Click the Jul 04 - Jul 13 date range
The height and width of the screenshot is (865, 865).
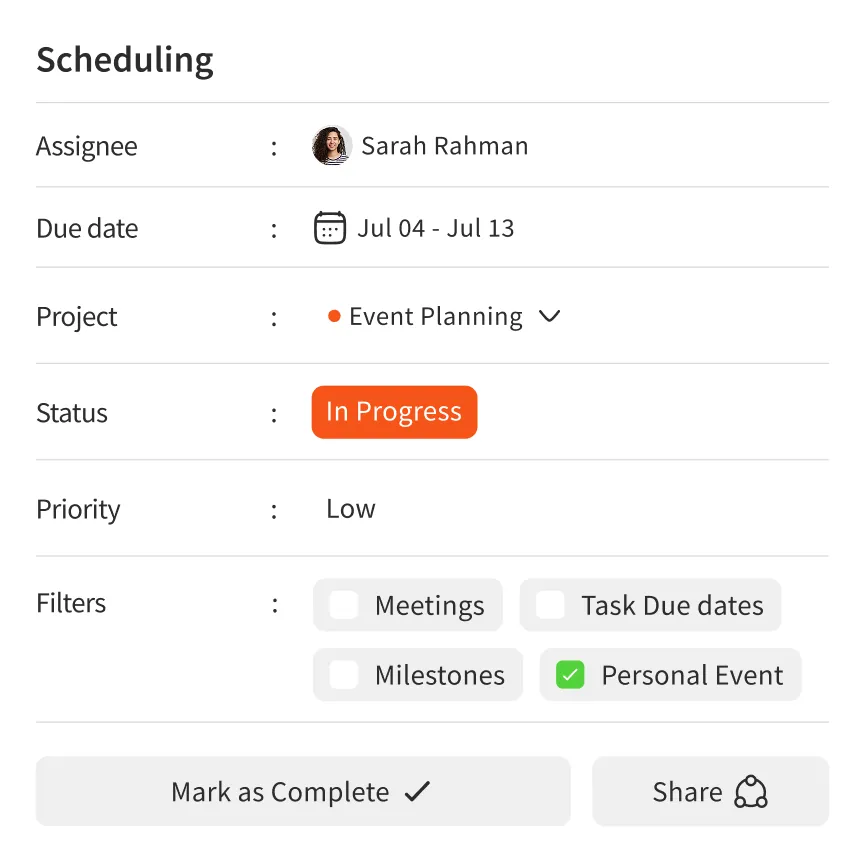(x=436, y=227)
